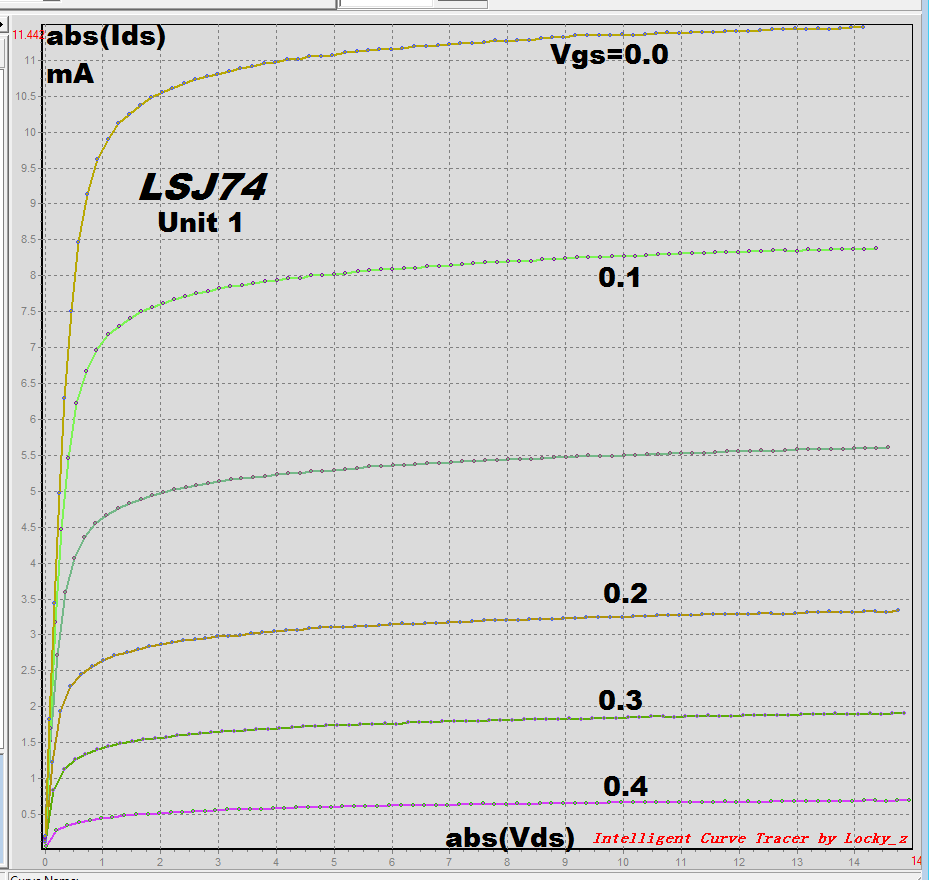
Task: Click the gold Vgs=0.0 curve endpoint marker
Action: (863, 27)
